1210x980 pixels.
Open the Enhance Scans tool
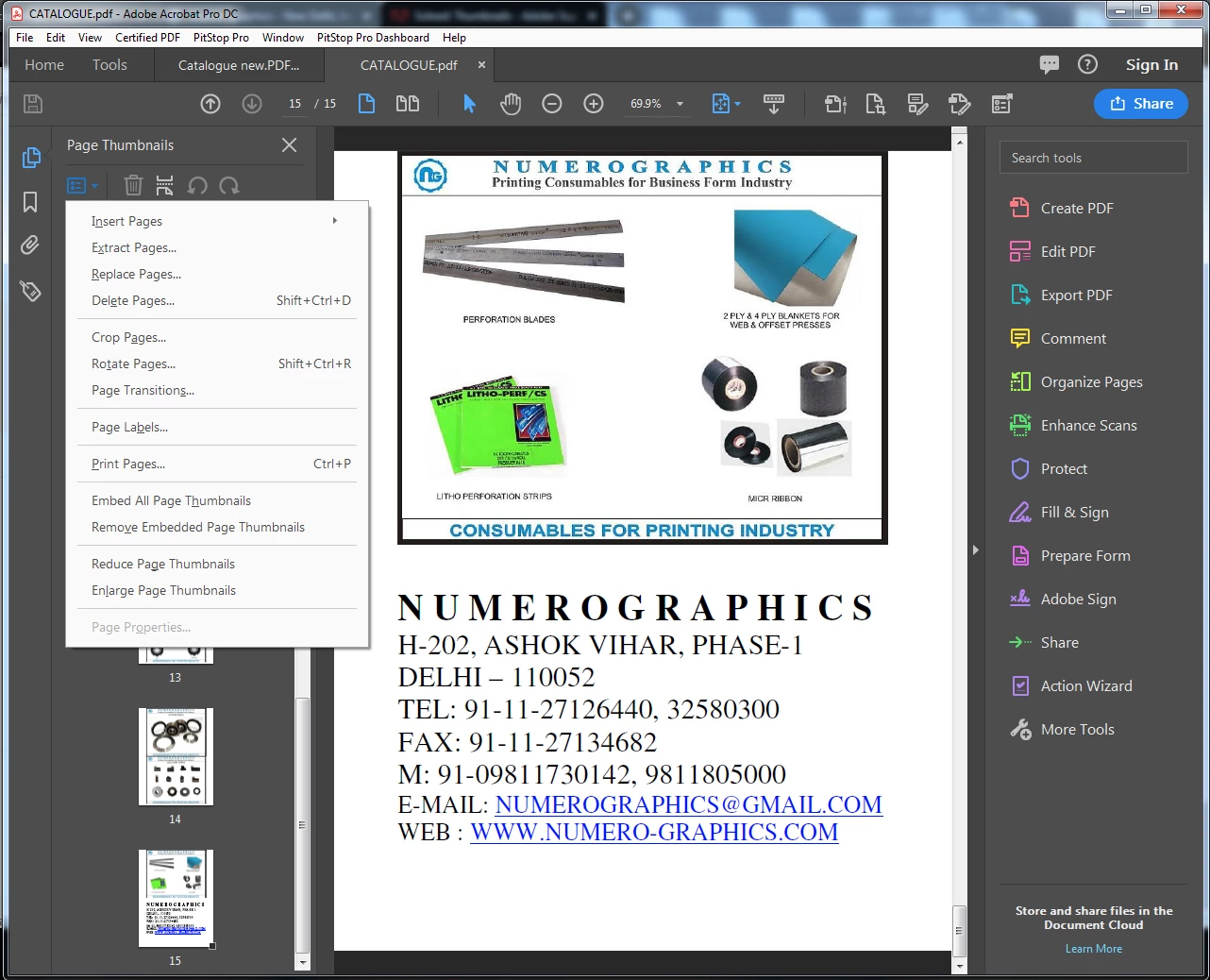coord(1073,425)
